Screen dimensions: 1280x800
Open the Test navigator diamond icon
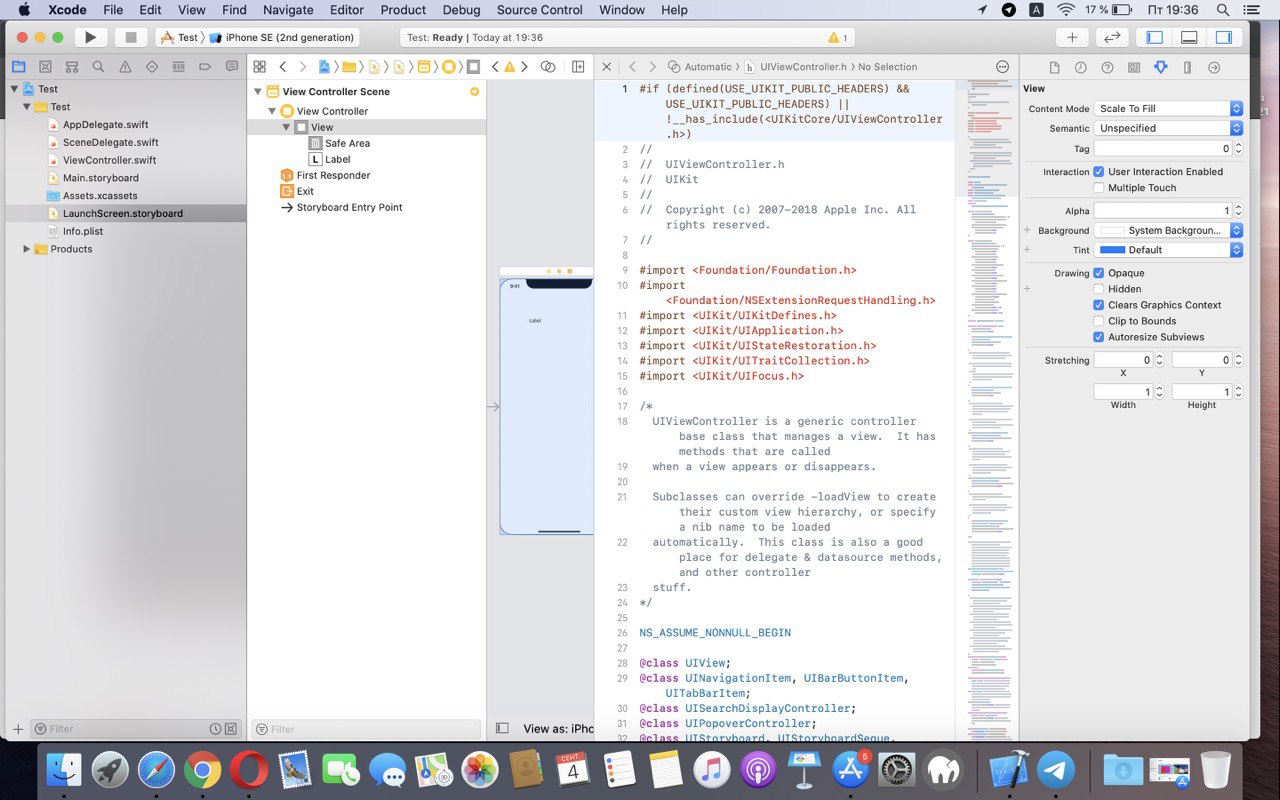click(x=152, y=67)
